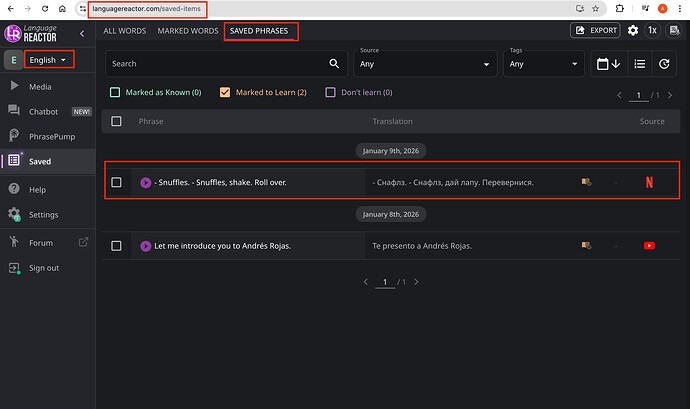
Task: Tick the checkbox for Andrés Rojas phrase
Action: point(117,246)
